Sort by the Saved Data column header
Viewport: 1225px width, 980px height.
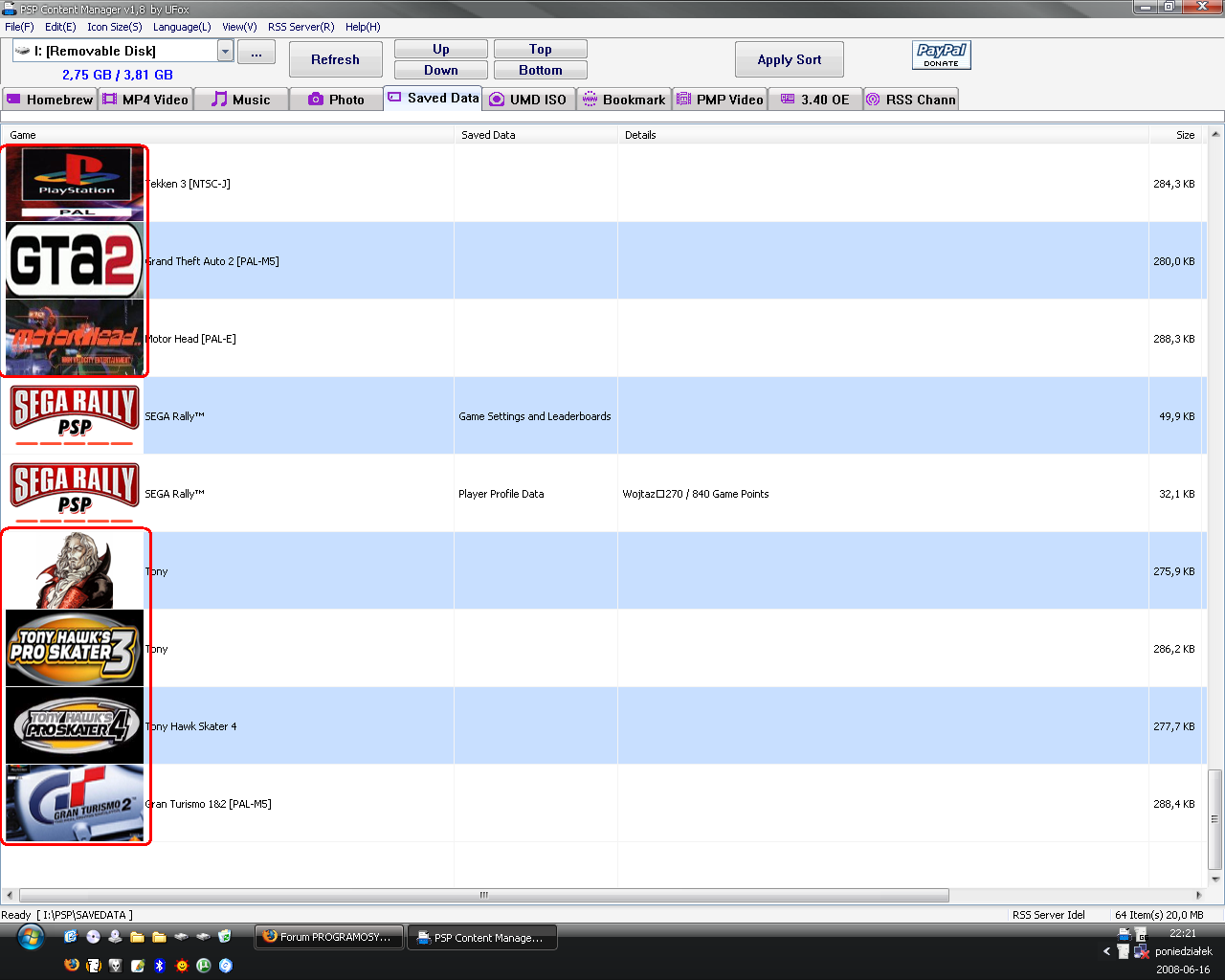coord(536,135)
